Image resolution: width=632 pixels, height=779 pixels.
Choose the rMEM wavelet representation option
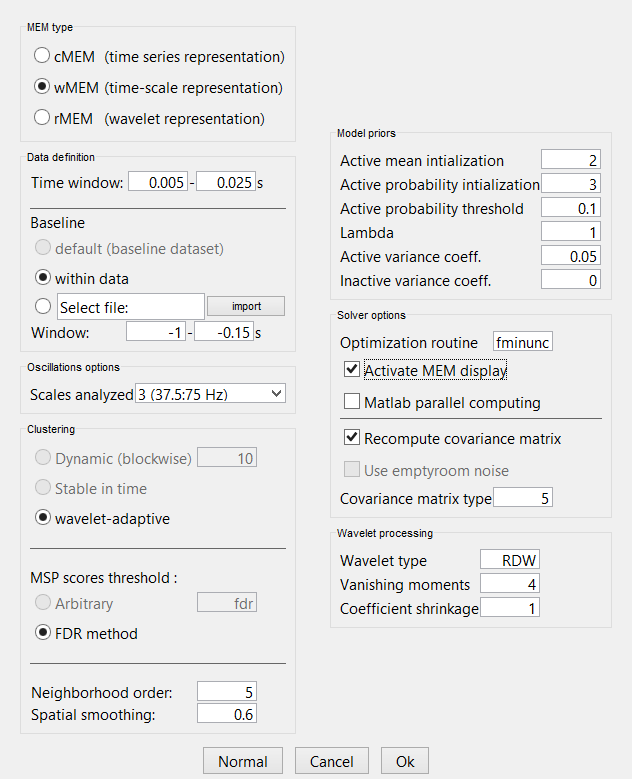pos(42,118)
